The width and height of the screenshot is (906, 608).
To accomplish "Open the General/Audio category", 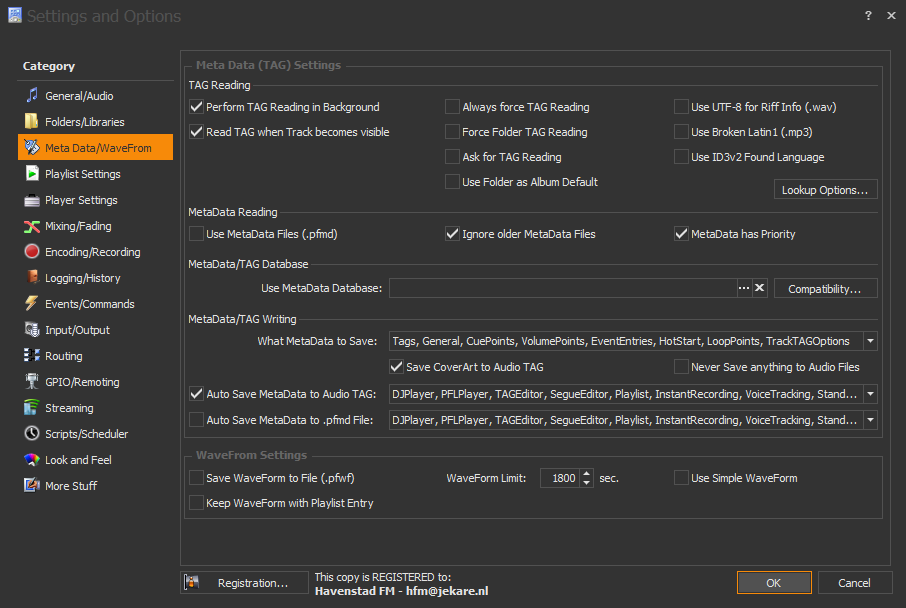I will 95,95.
